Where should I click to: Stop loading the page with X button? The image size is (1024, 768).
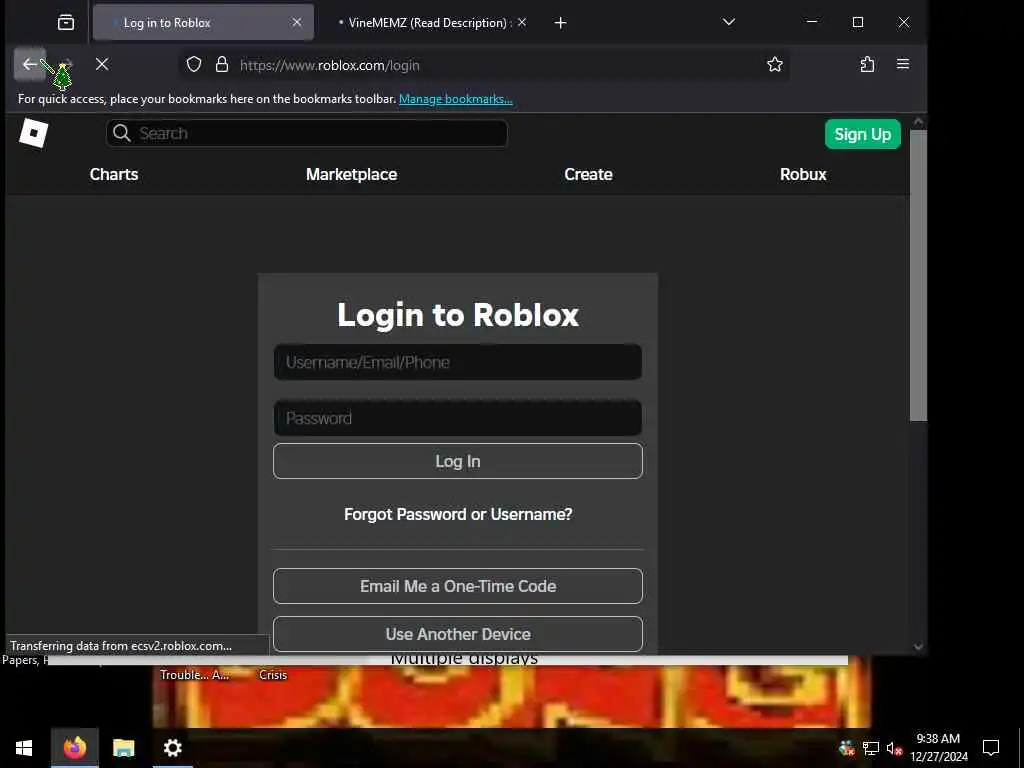(102, 64)
